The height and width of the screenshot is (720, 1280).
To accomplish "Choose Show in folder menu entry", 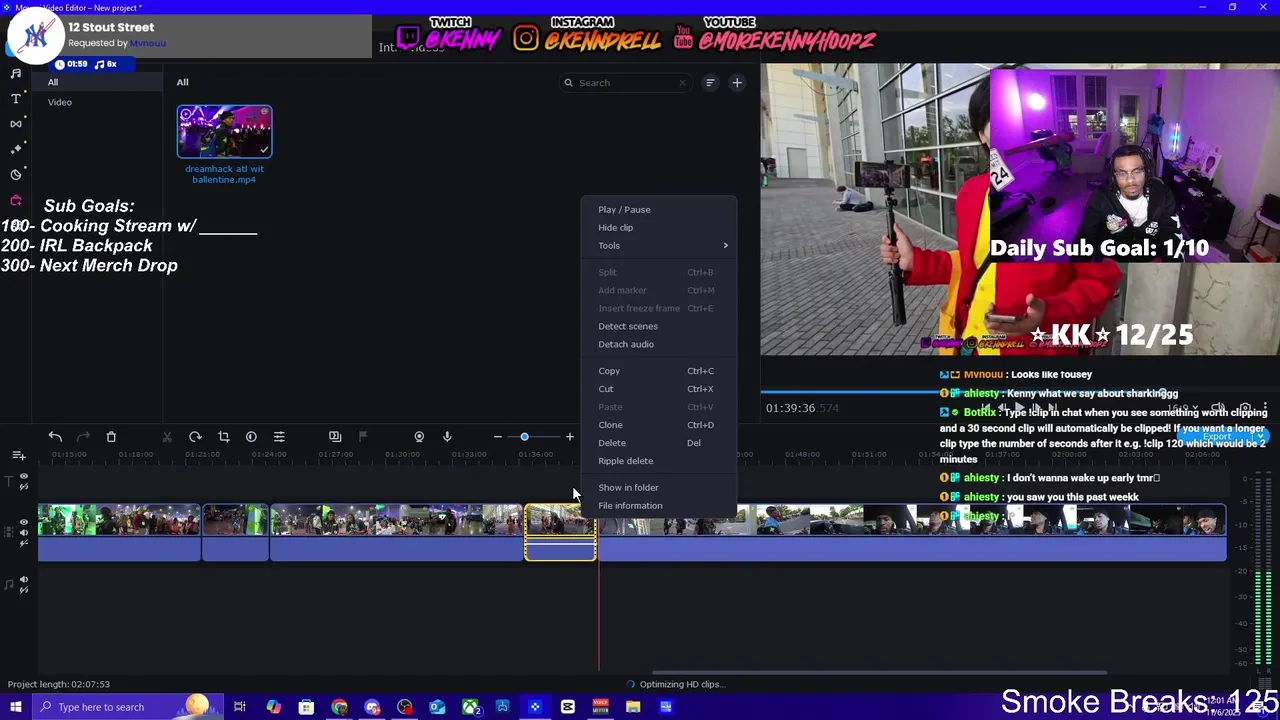I will click(660, 487).
